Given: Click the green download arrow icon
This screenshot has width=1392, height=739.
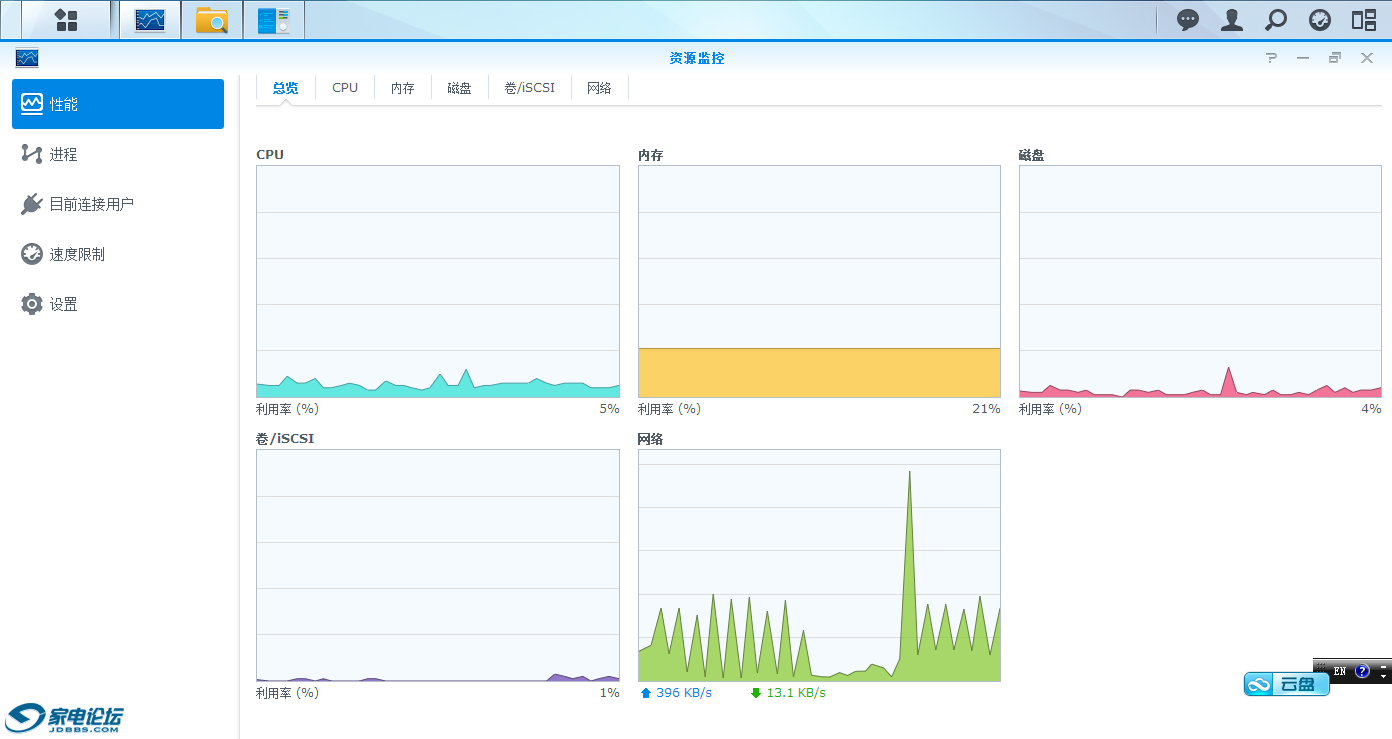Looking at the screenshot, I should [756, 693].
